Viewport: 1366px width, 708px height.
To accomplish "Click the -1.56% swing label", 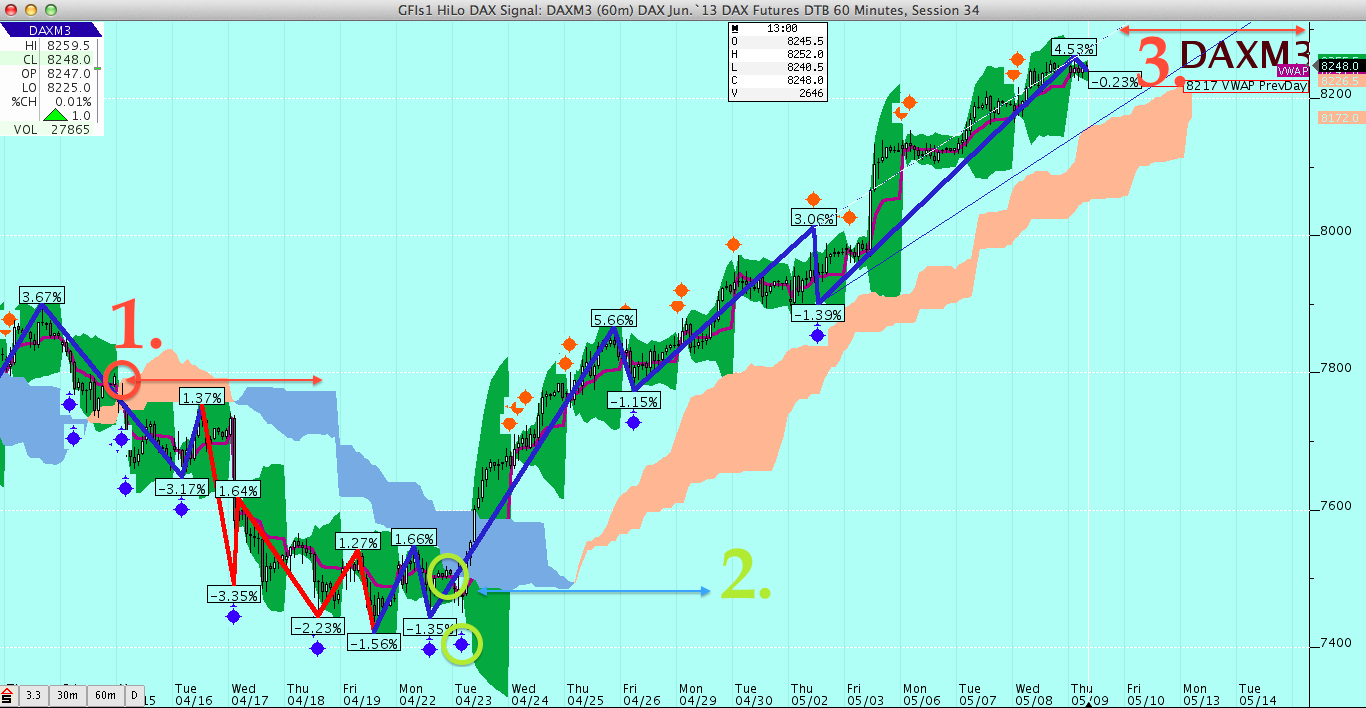I will 375,644.
